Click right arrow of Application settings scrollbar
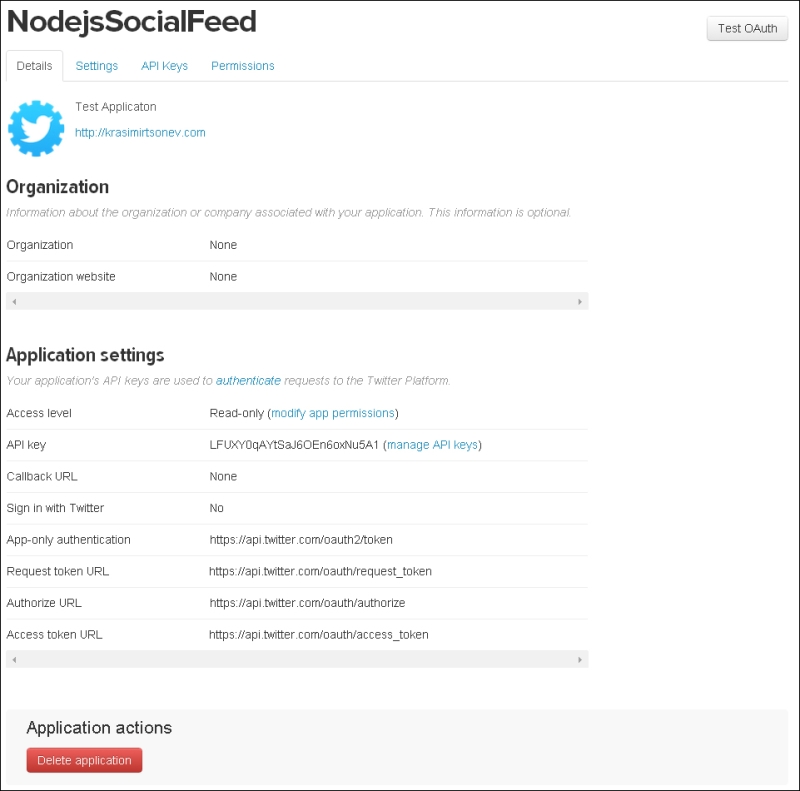 coord(580,659)
